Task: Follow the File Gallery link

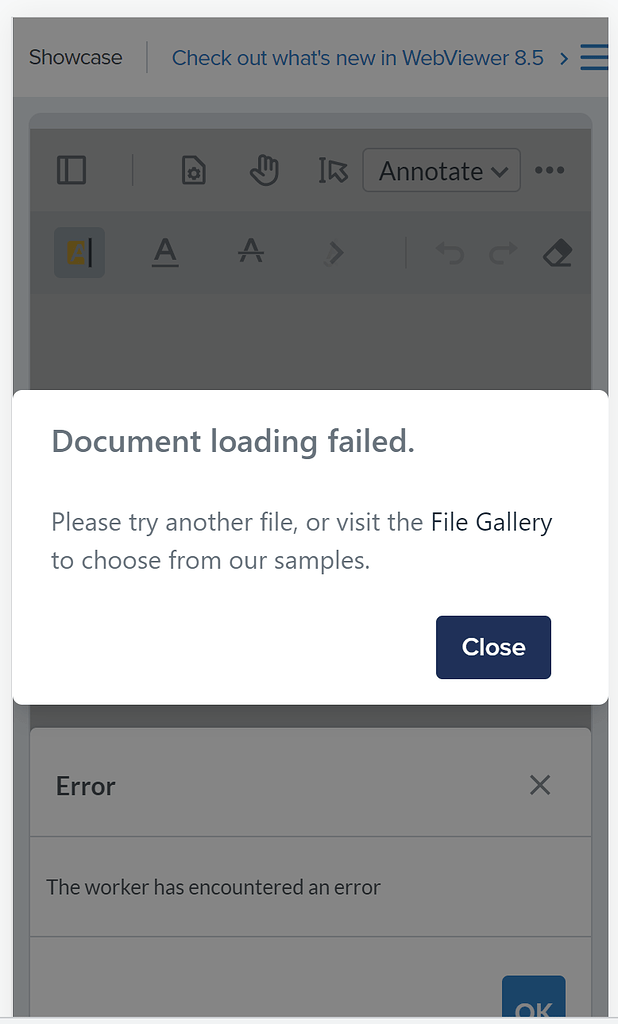Action: pos(491,522)
